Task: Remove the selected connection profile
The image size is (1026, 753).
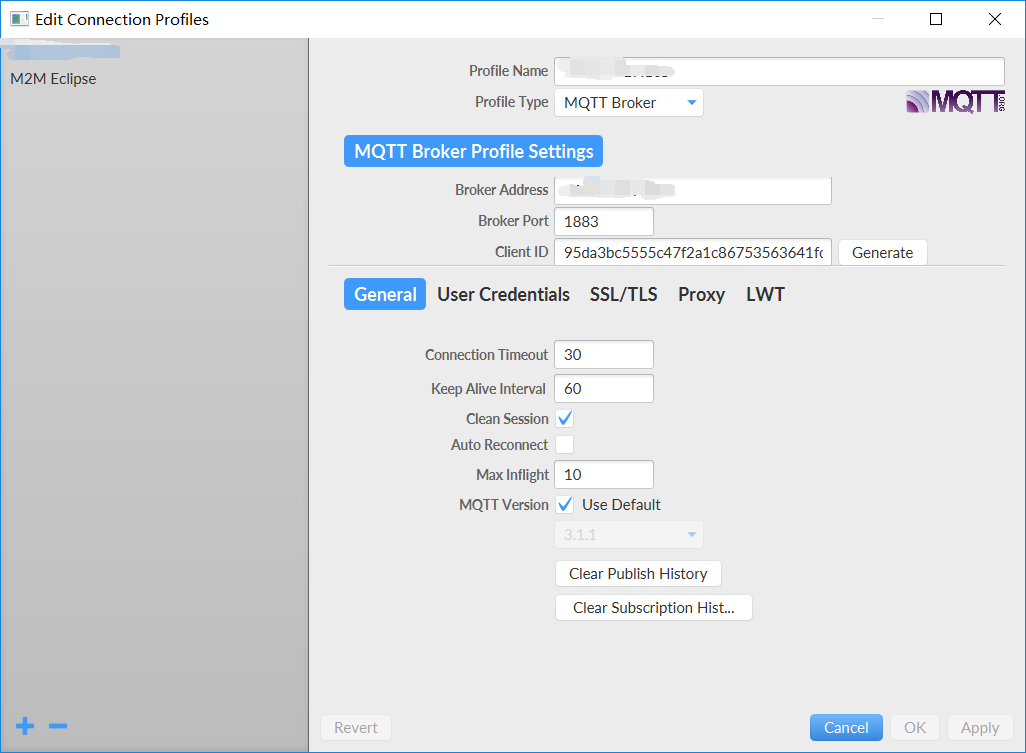Action: 57,726
